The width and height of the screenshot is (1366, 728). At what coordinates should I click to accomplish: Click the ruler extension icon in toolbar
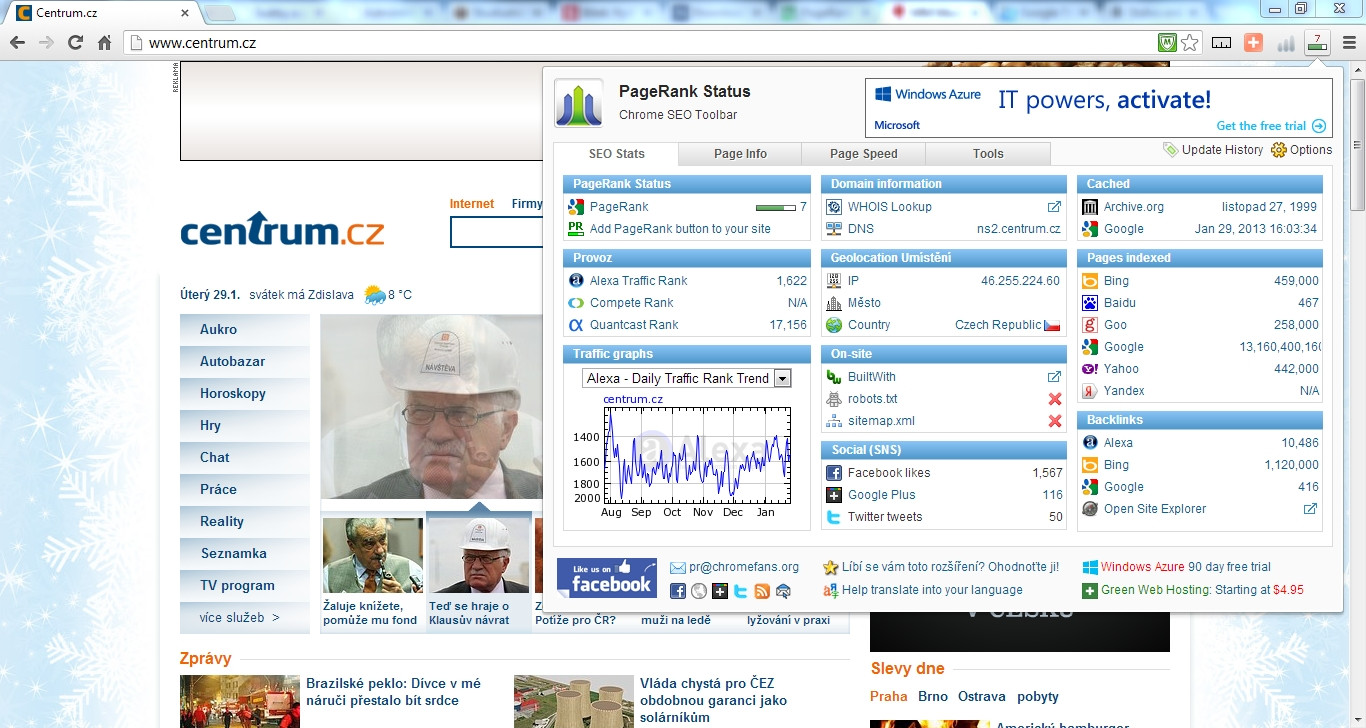1221,43
